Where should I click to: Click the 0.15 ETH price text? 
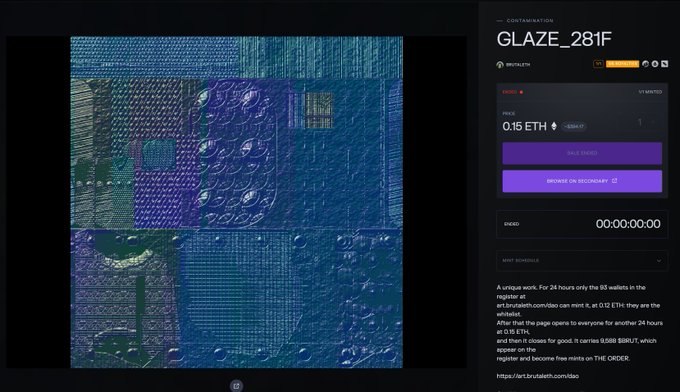point(524,126)
